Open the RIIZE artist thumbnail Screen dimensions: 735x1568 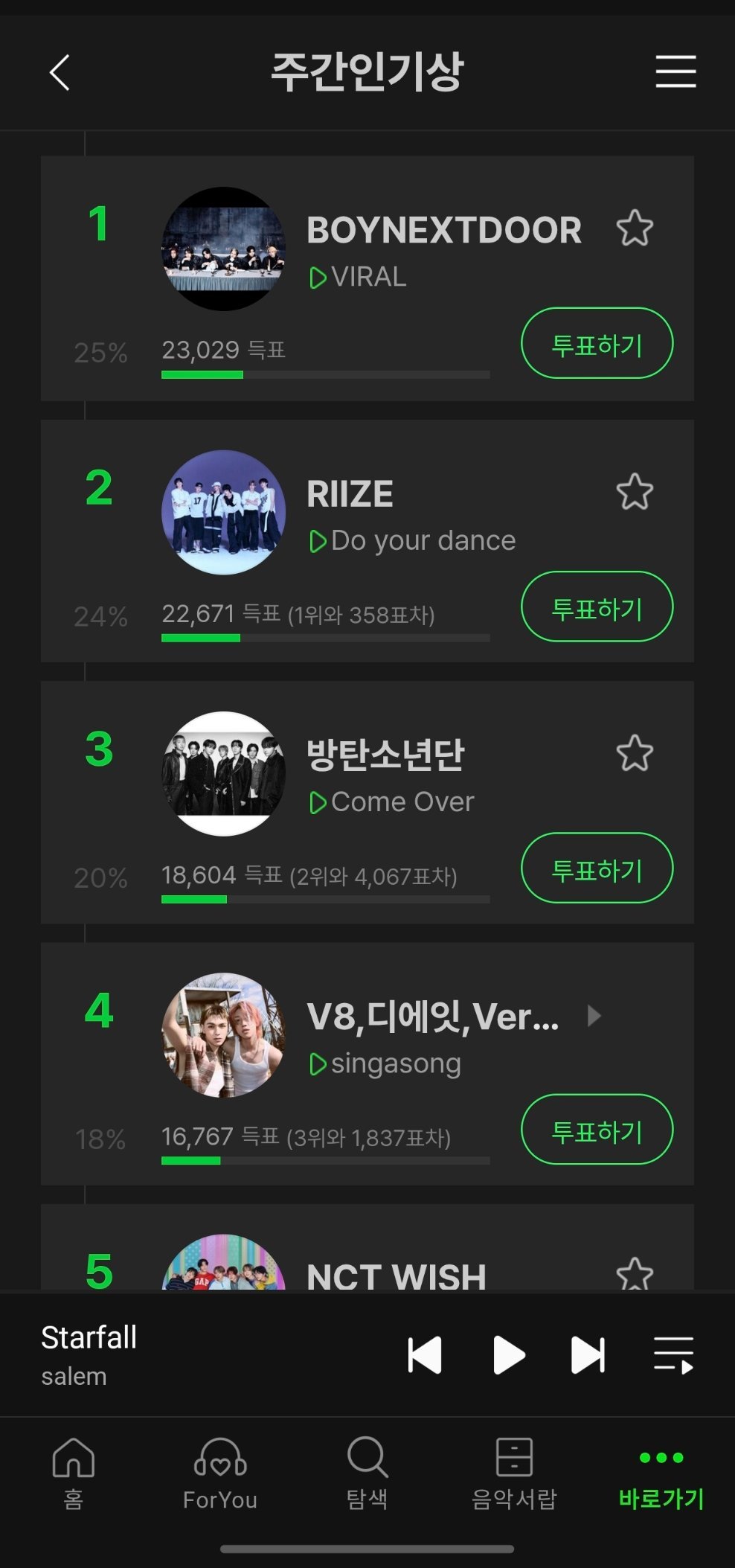[x=223, y=512]
